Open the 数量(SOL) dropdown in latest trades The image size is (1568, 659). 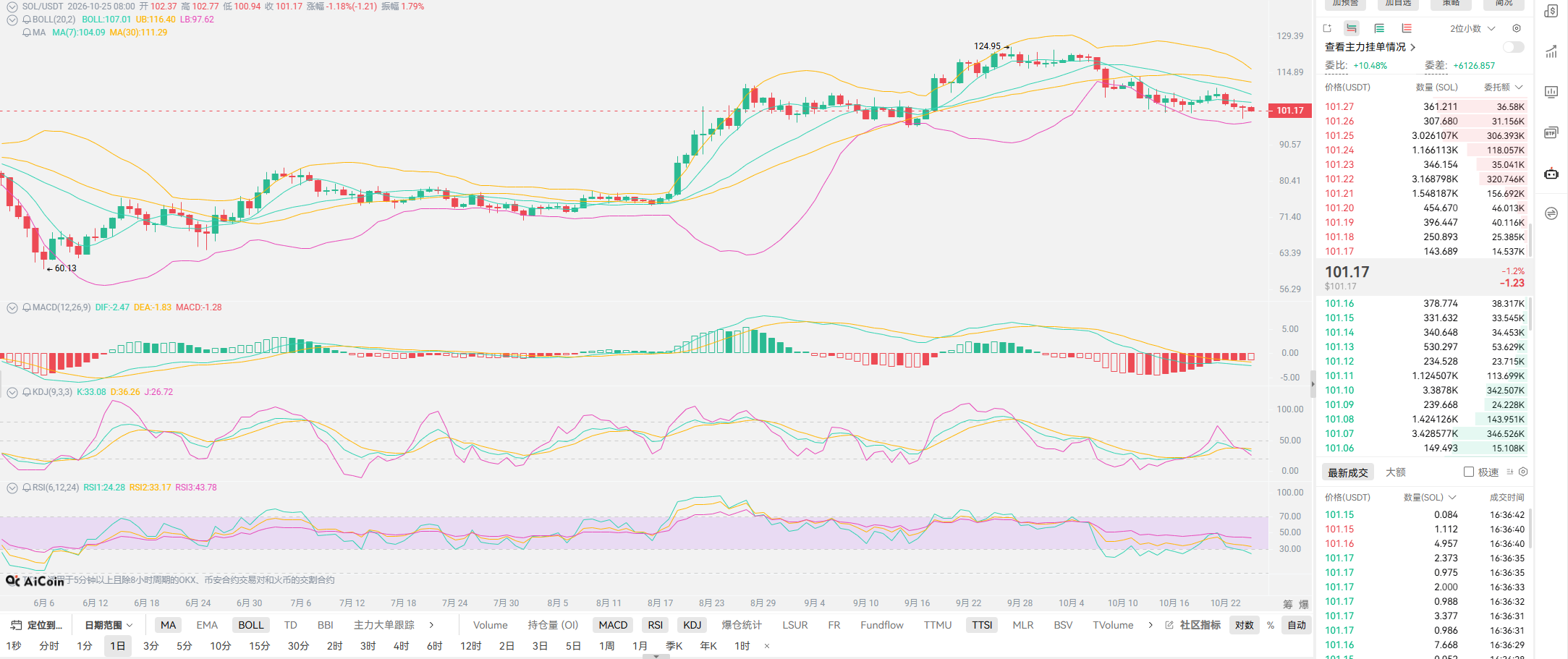1429,497
